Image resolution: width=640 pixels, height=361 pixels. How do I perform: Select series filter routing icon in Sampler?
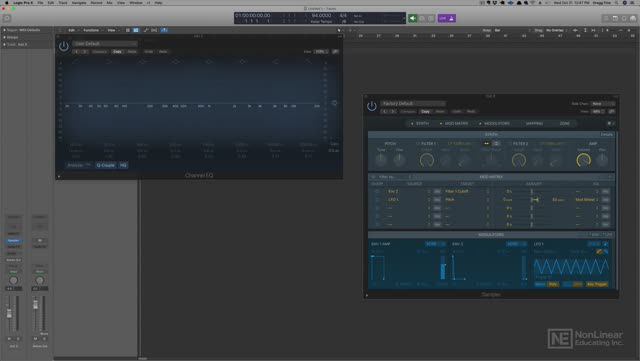click(487, 144)
